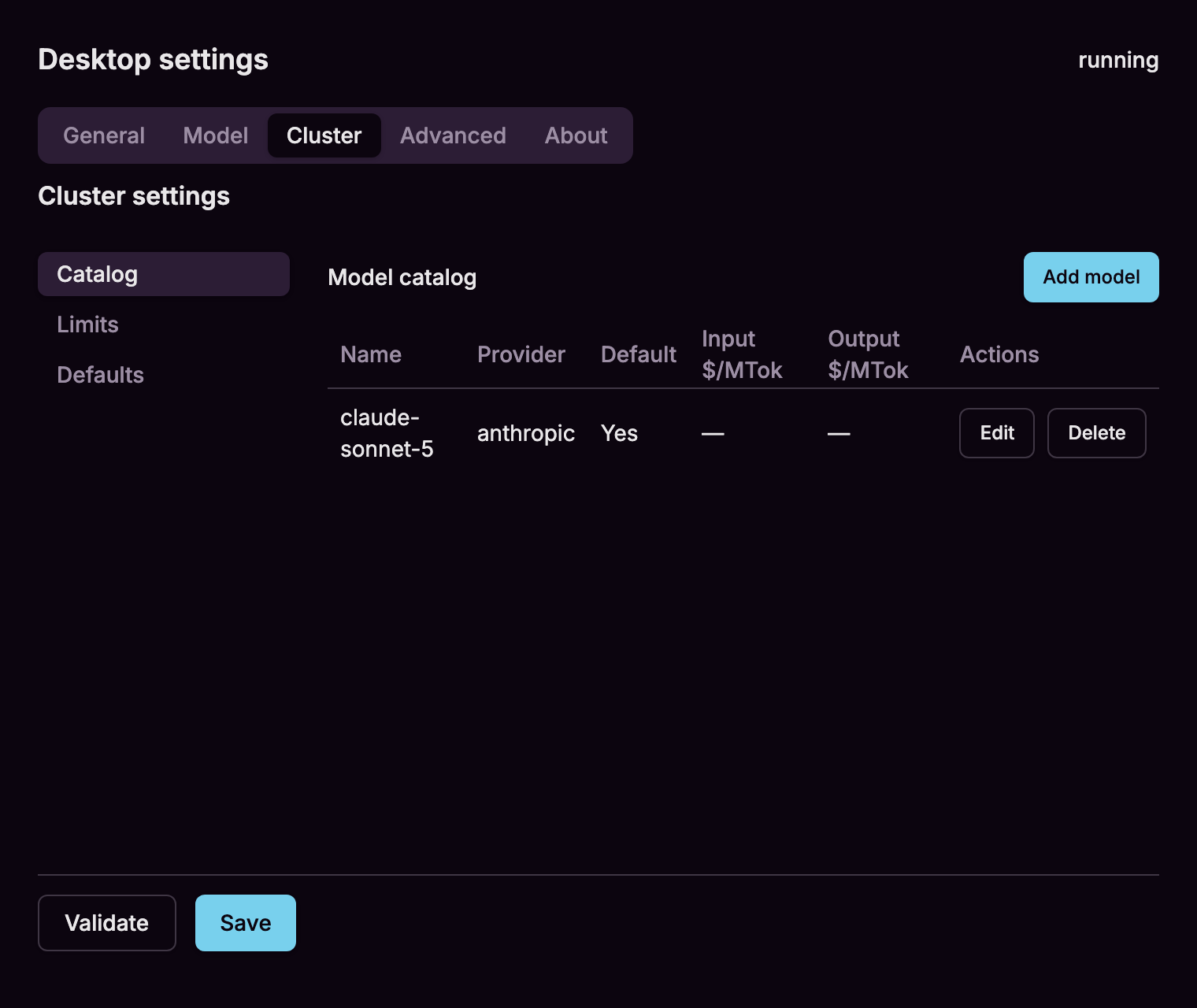Save the desktop settings

click(x=246, y=923)
